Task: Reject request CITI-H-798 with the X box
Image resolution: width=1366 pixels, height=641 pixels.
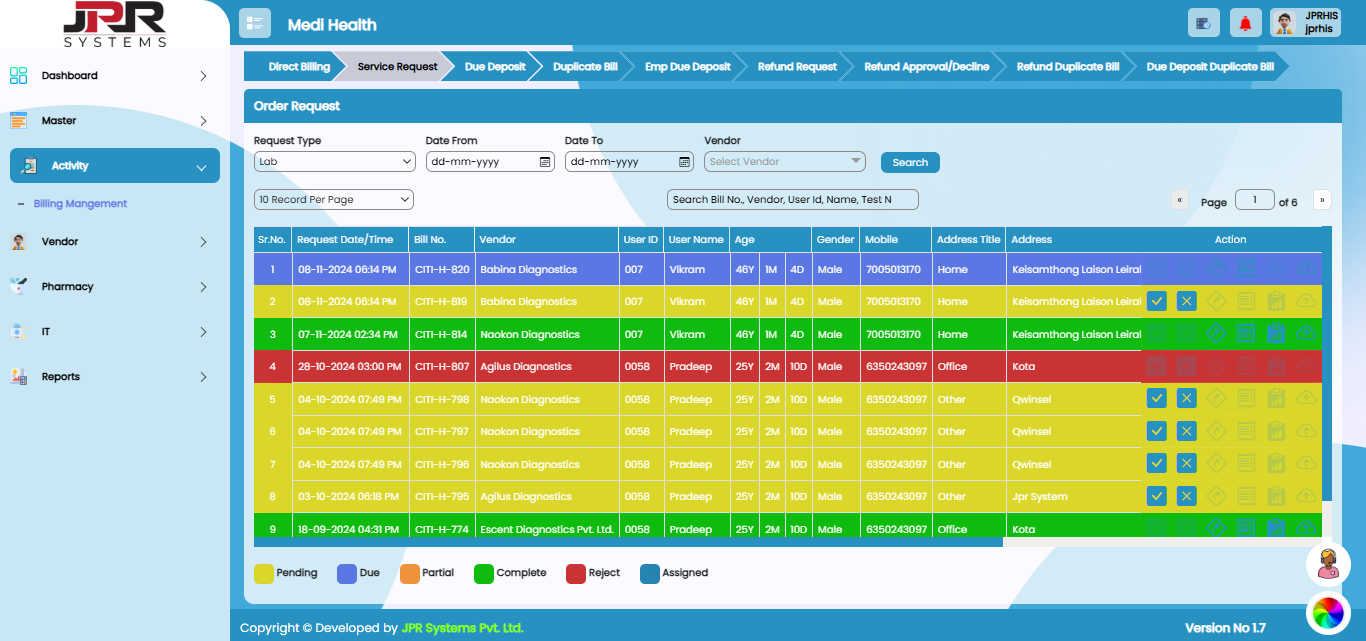Action: (1187, 399)
